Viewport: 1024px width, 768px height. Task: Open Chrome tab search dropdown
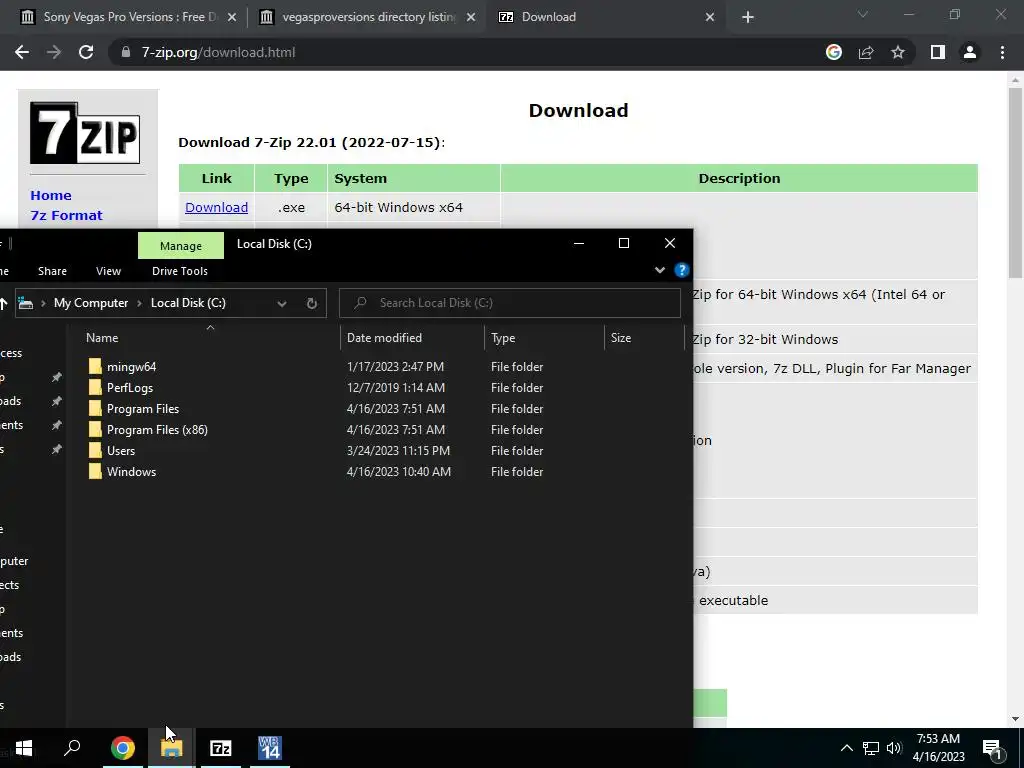pyautogui.click(x=863, y=14)
